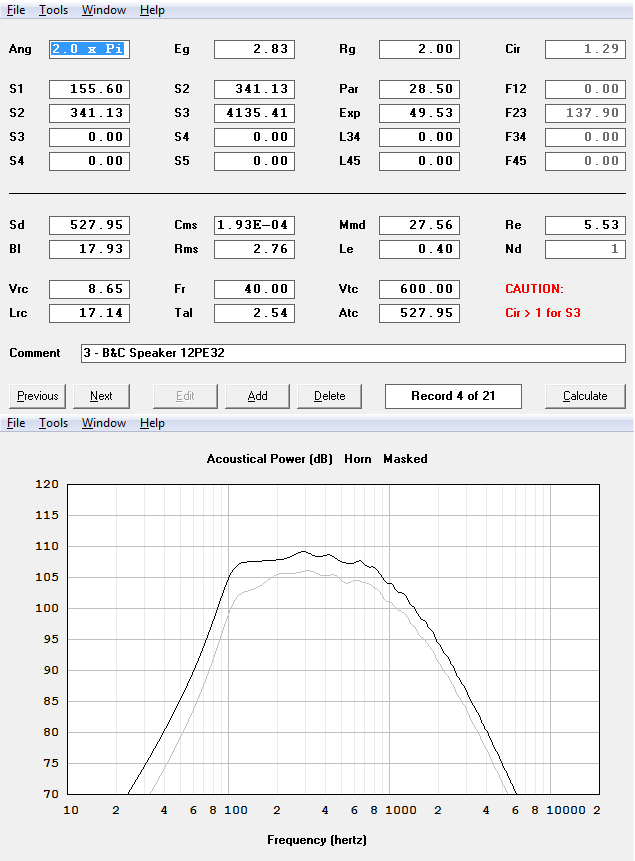Click the Atc field showing 527.95

(419, 314)
